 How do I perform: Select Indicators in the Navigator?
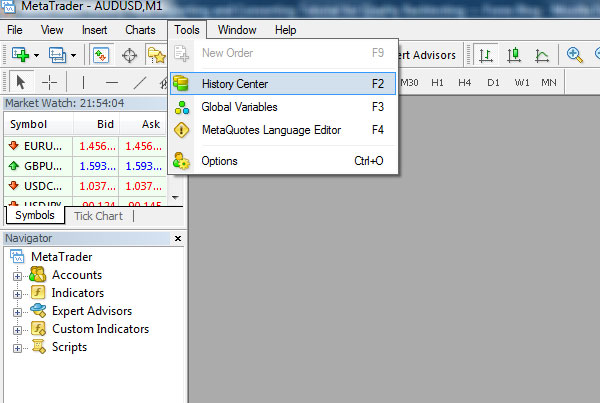click(78, 293)
